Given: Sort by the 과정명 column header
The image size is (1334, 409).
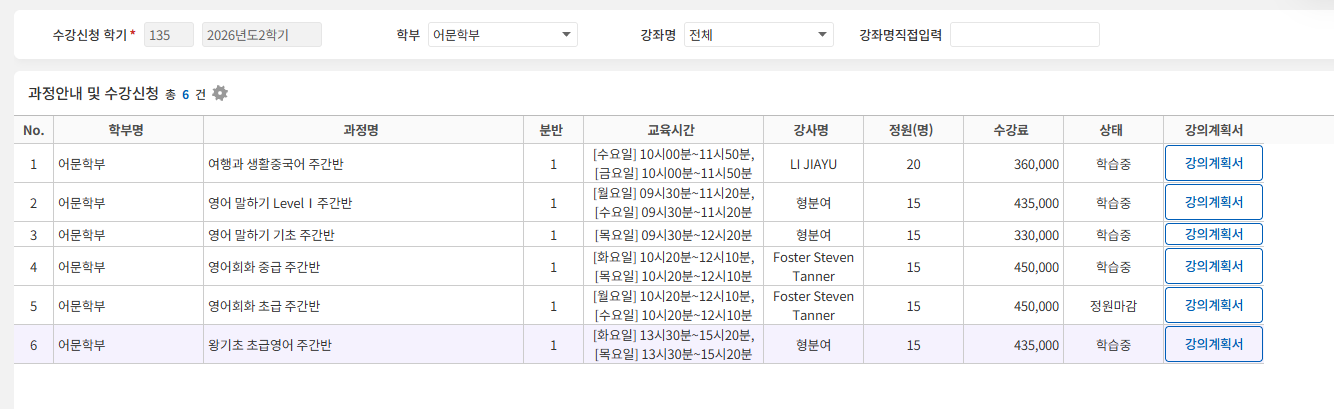Looking at the screenshot, I should (363, 130).
